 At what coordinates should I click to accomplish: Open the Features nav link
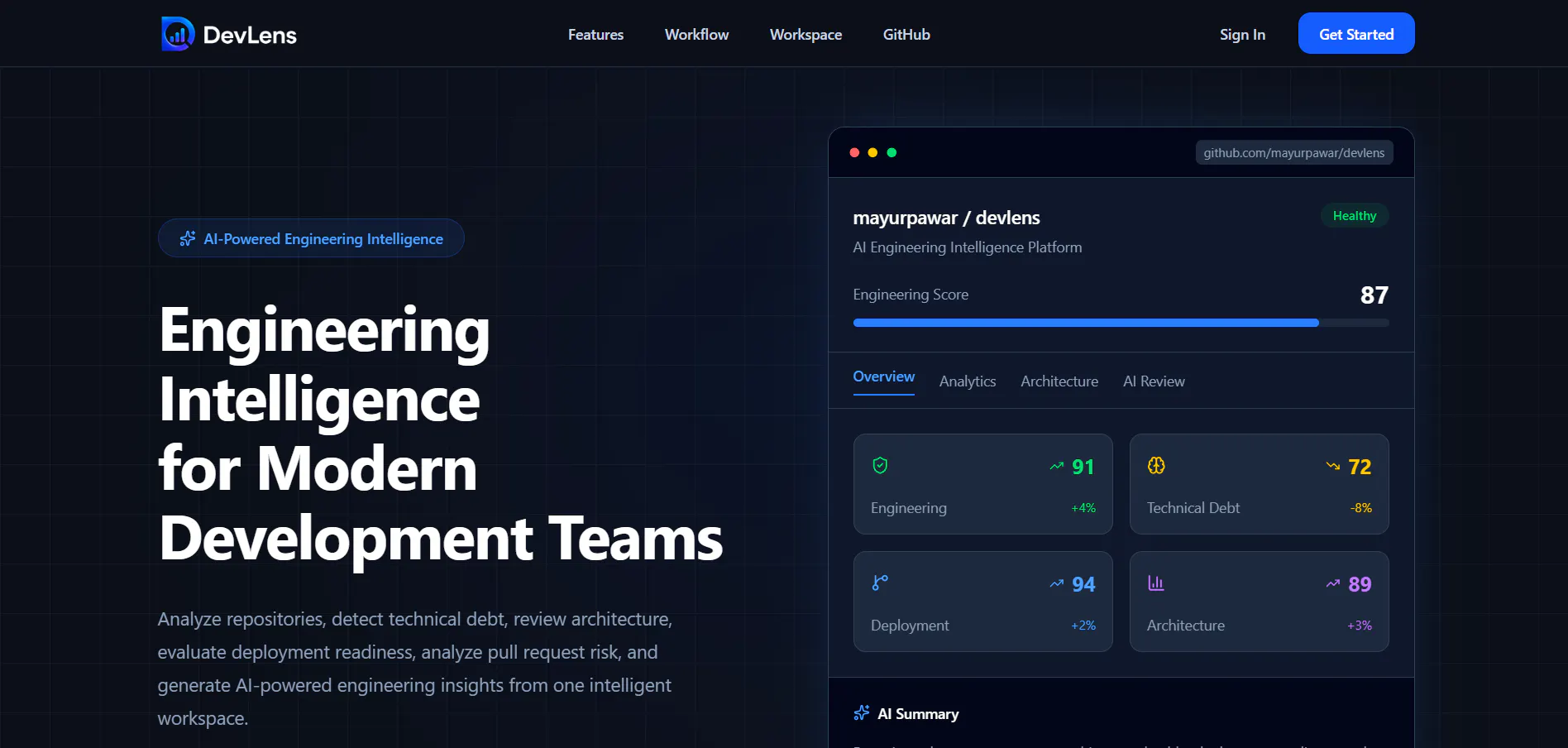click(x=595, y=35)
